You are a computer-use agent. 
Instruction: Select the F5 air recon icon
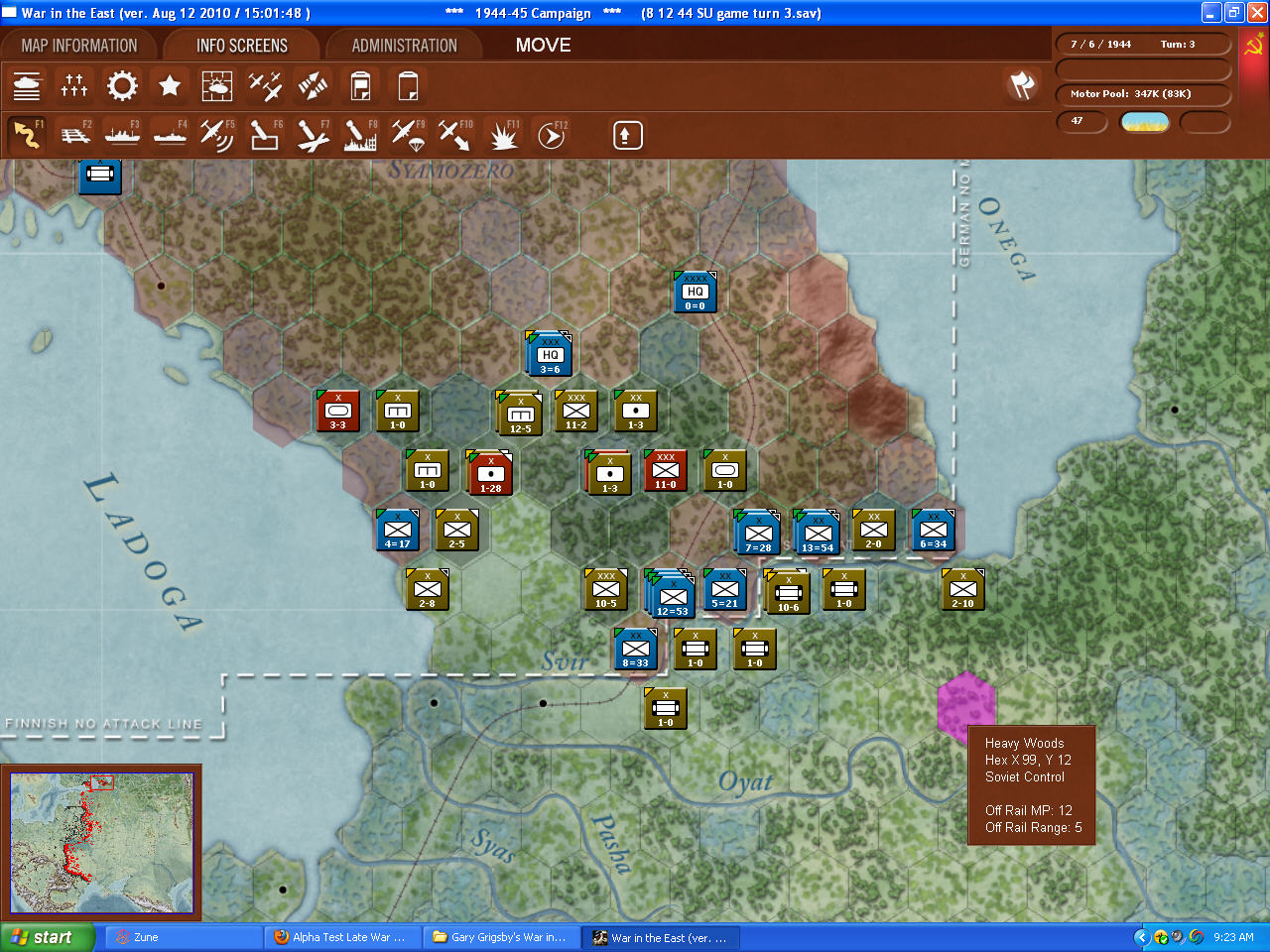coord(217,135)
